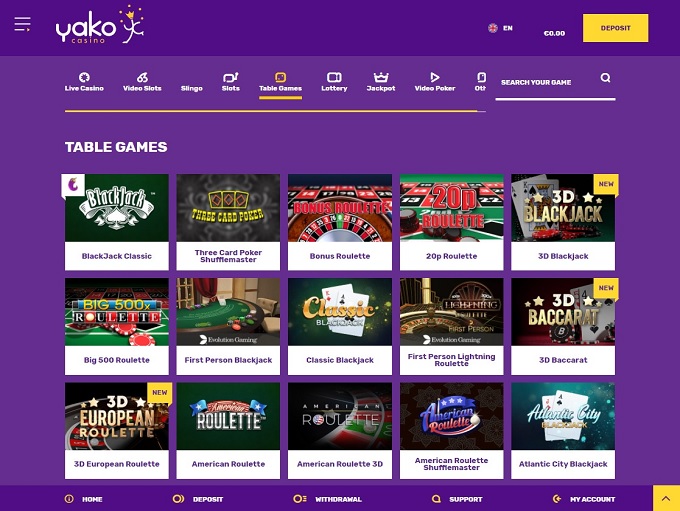Open Live Casino category icon

point(84,77)
